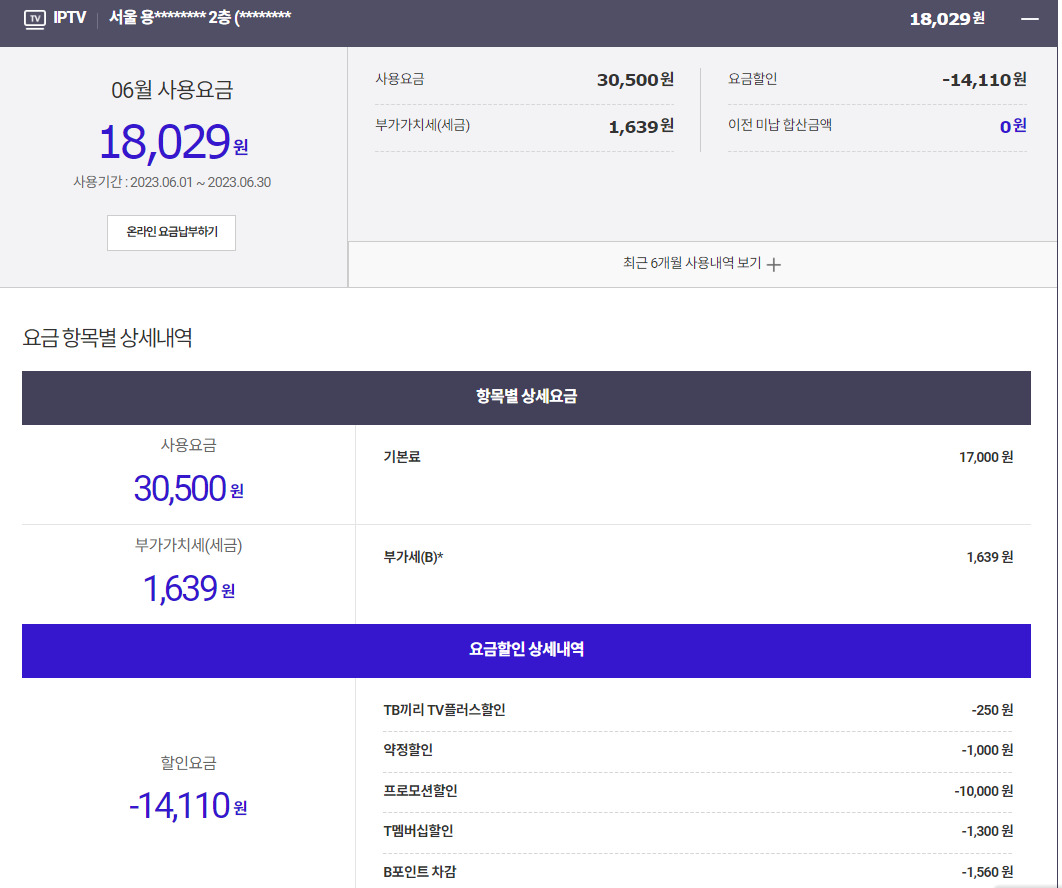Collapse the IPTV section with the minus icon
The width and height of the screenshot is (1062, 888).
point(1029,19)
